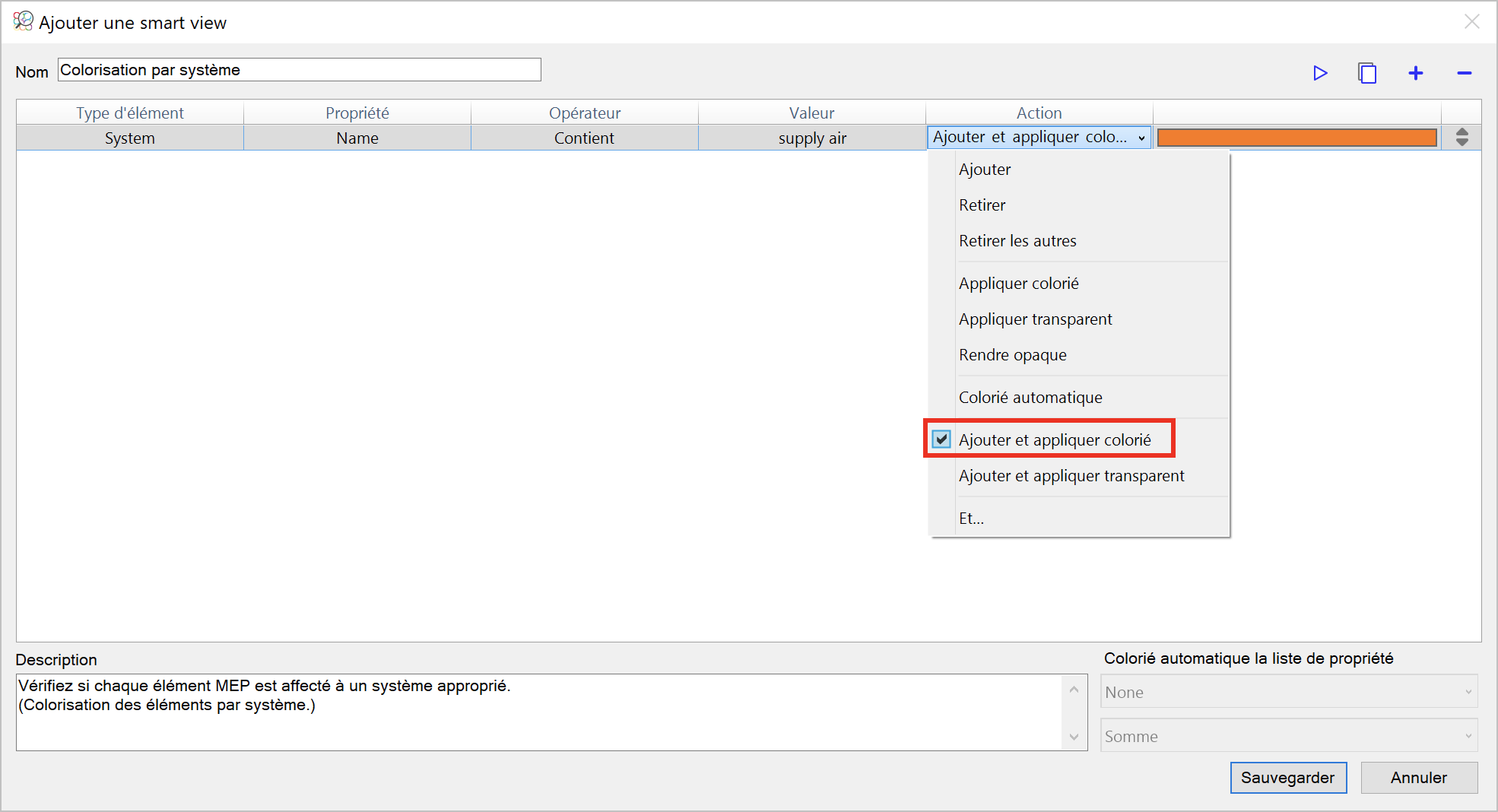The width and height of the screenshot is (1498, 812).
Task: Click the Sauvegarder button
Action: click(1288, 777)
